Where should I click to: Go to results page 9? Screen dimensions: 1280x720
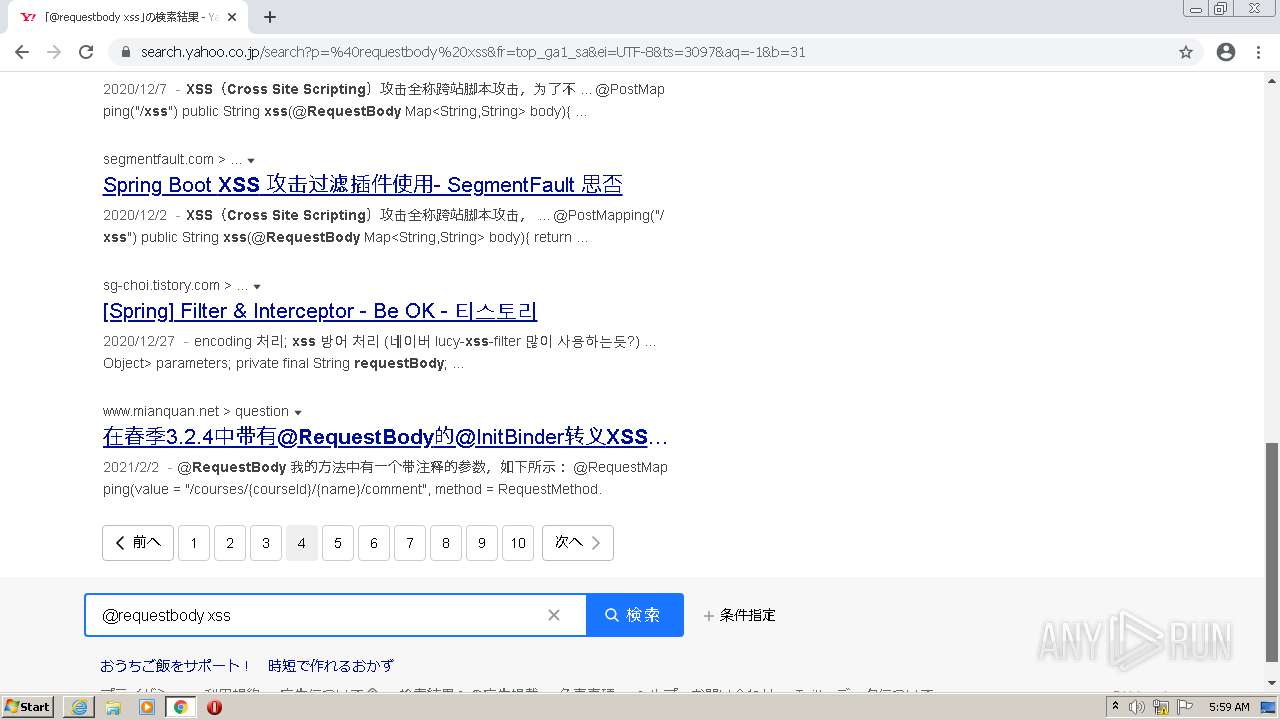482,543
